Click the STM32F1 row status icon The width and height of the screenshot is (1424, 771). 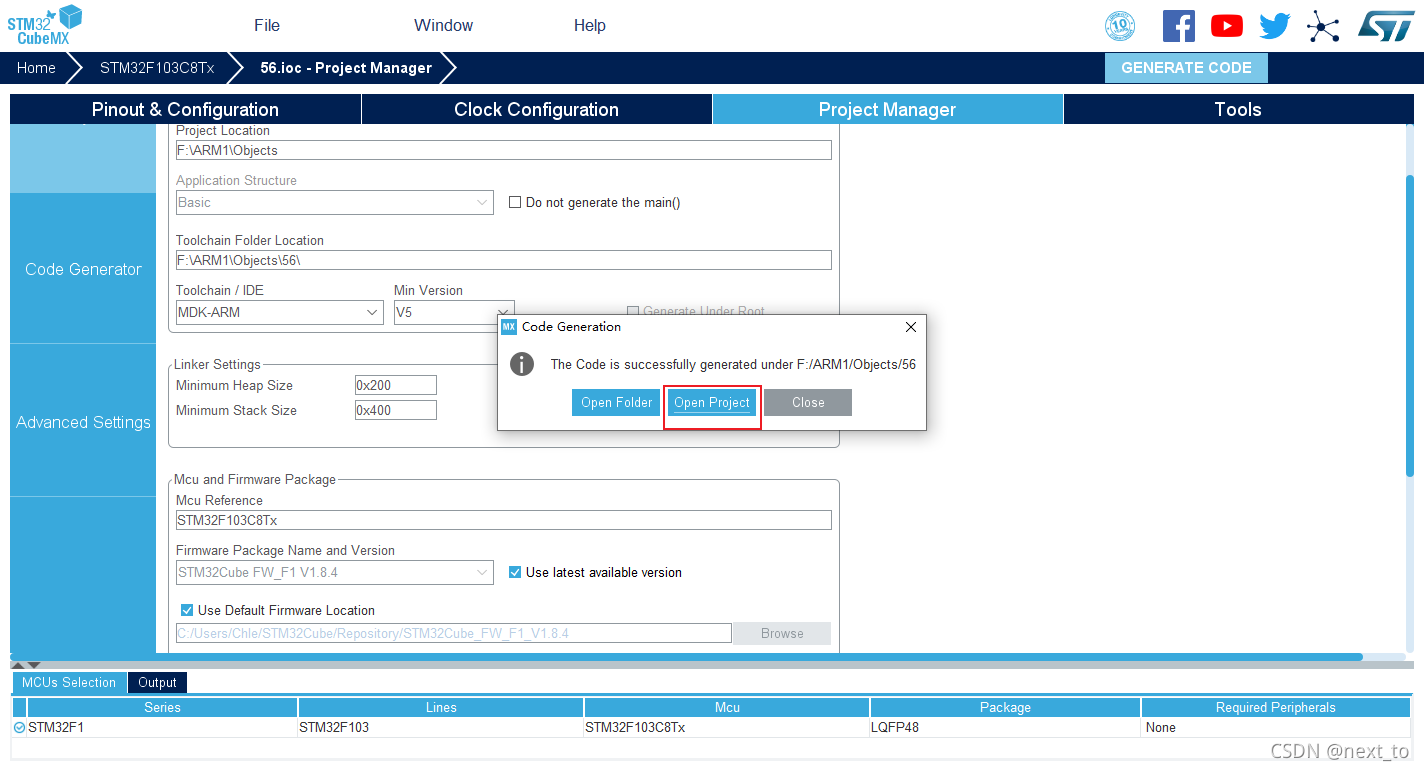pos(19,727)
